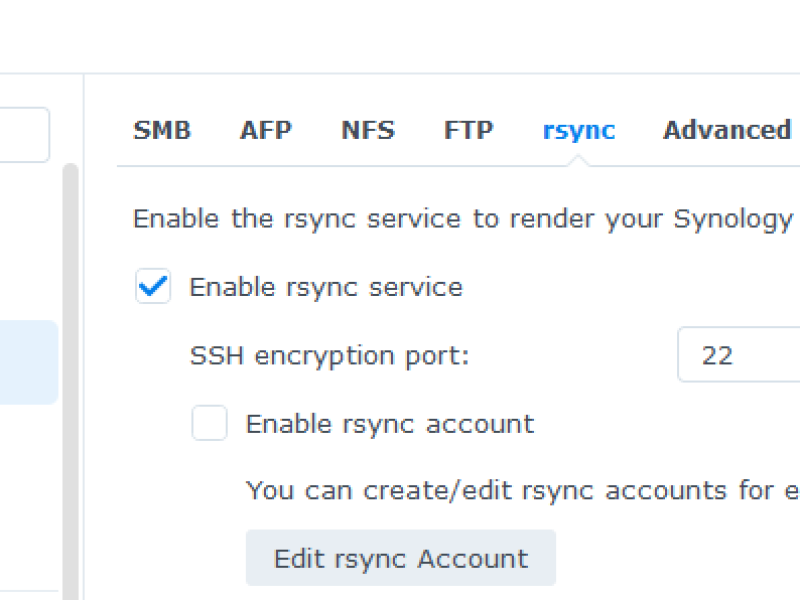The image size is (800, 600).
Task: Uncheck Enable rsync service checkbox
Action: pyautogui.click(x=153, y=286)
